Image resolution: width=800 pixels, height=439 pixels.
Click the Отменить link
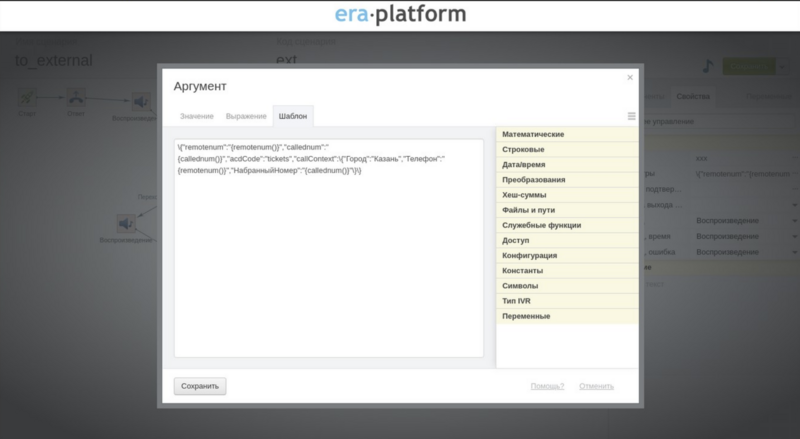coord(596,386)
